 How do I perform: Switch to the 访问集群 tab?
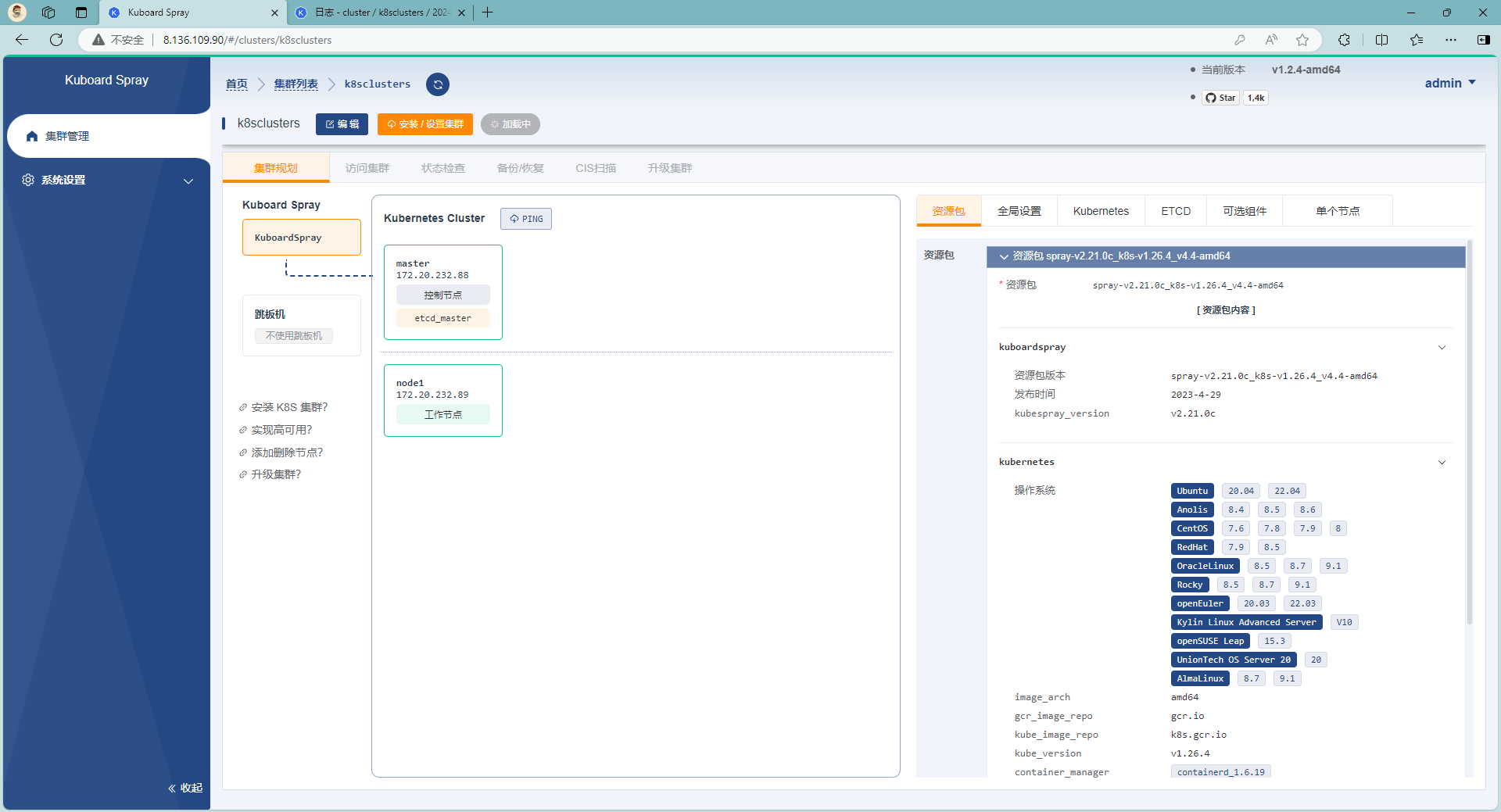click(x=367, y=168)
